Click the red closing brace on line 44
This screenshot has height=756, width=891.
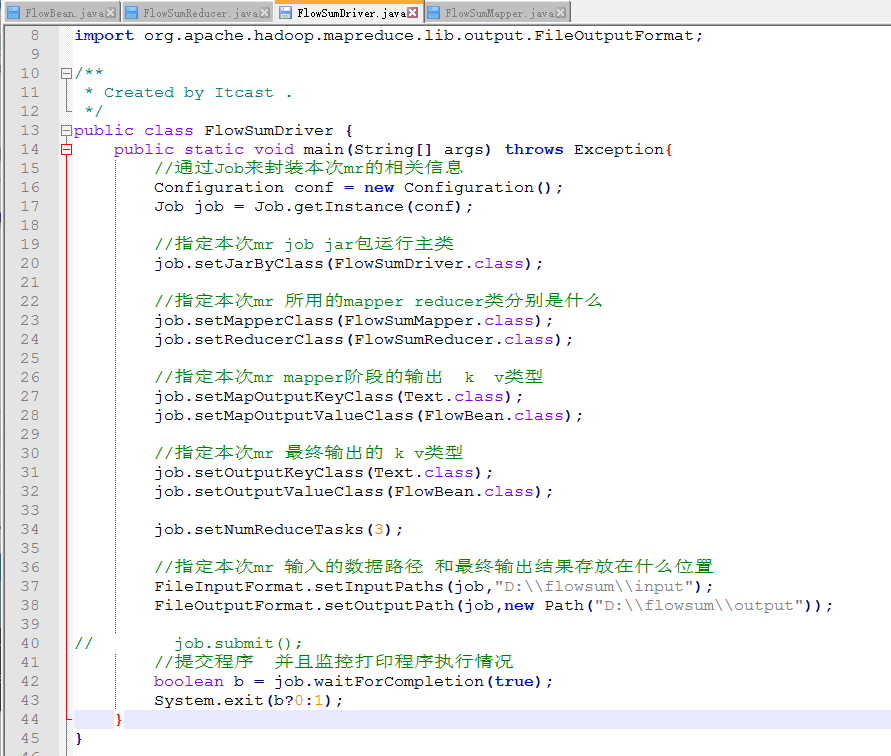click(x=118, y=719)
